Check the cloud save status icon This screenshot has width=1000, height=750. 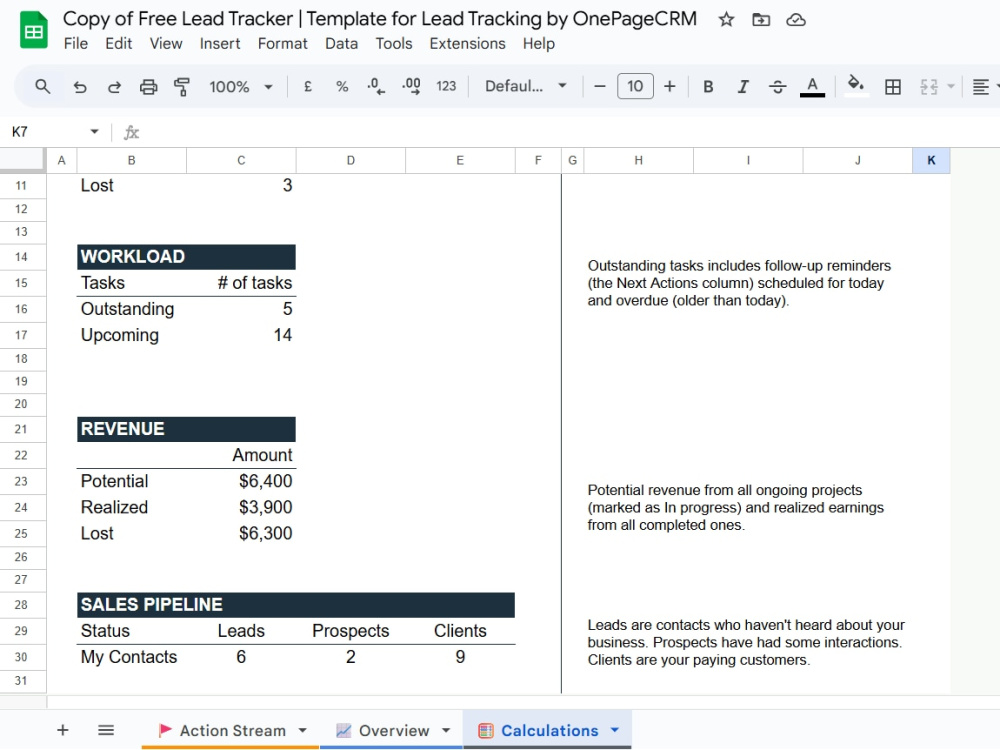point(795,20)
